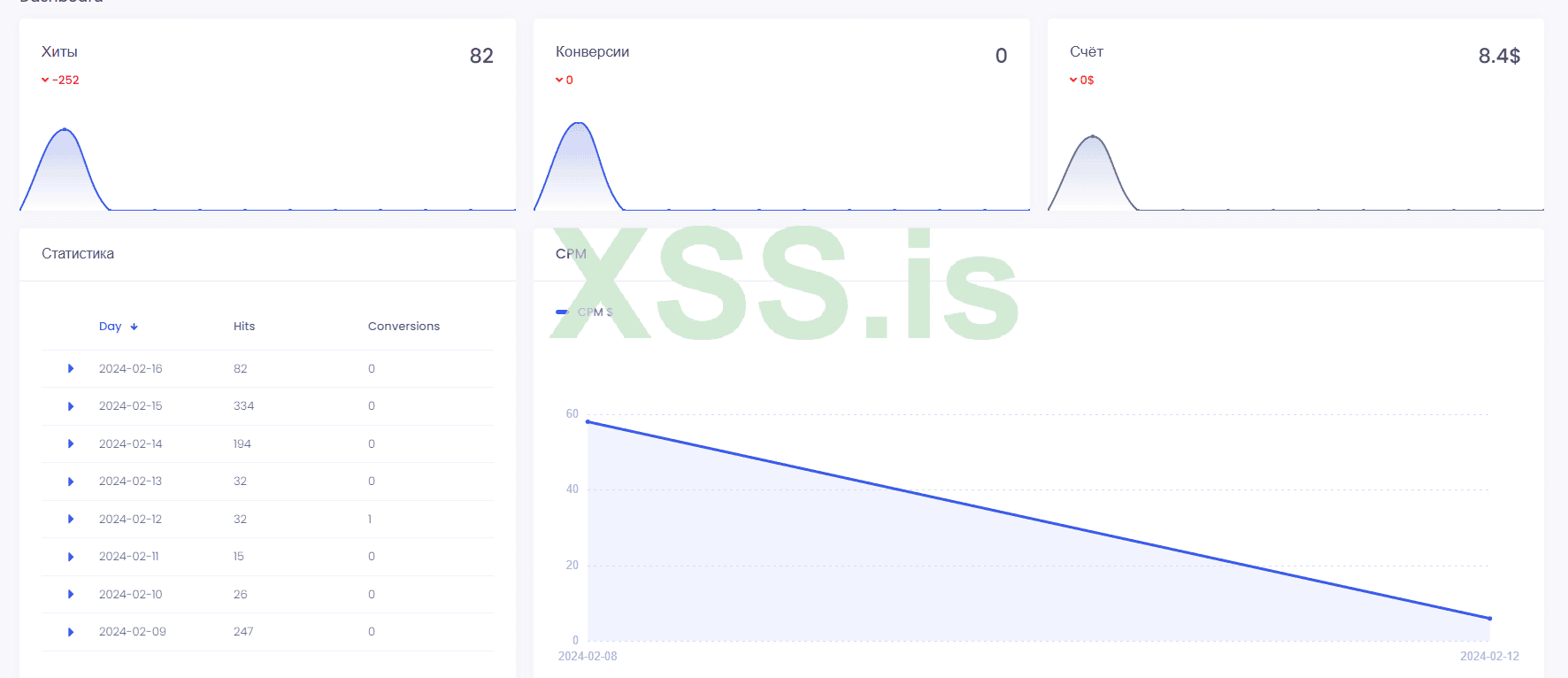The height and width of the screenshot is (678, 1568).
Task: Click the 15 hits value
Action: [x=239, y=557]
